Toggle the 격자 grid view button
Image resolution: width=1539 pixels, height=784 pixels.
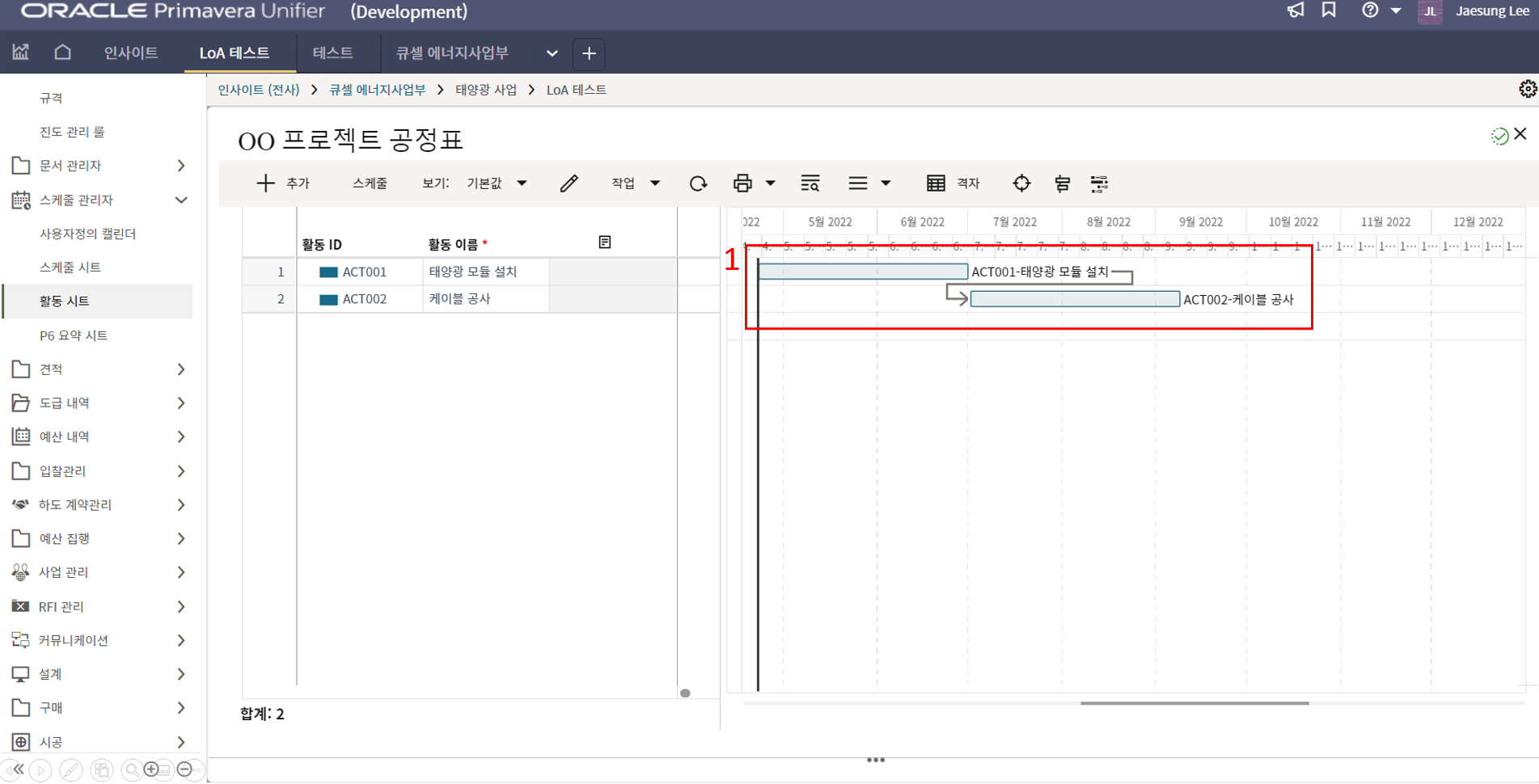(953, 183)
